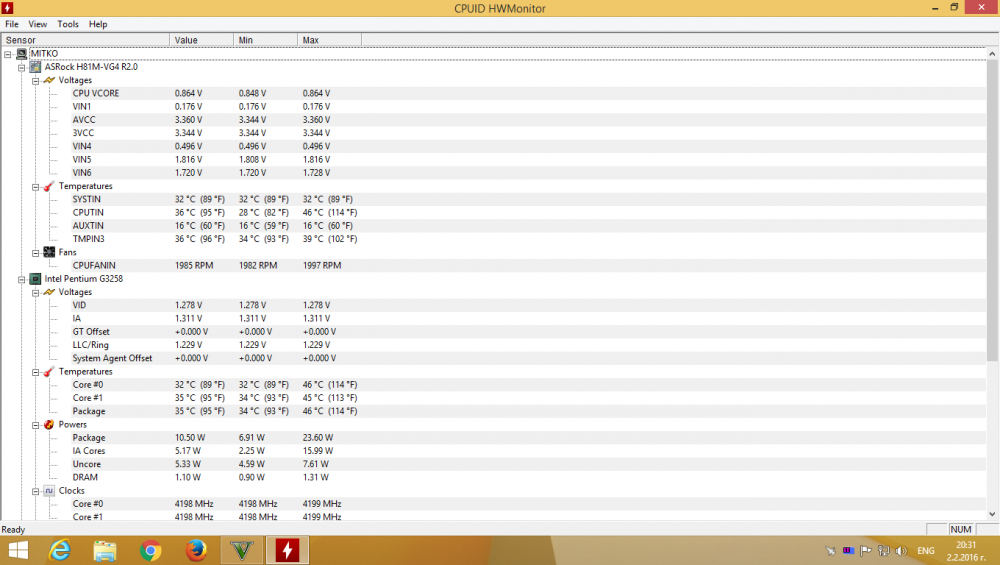Open the Action Center flag icon
The image size is (1000, 565).
[x=865, y=551]
